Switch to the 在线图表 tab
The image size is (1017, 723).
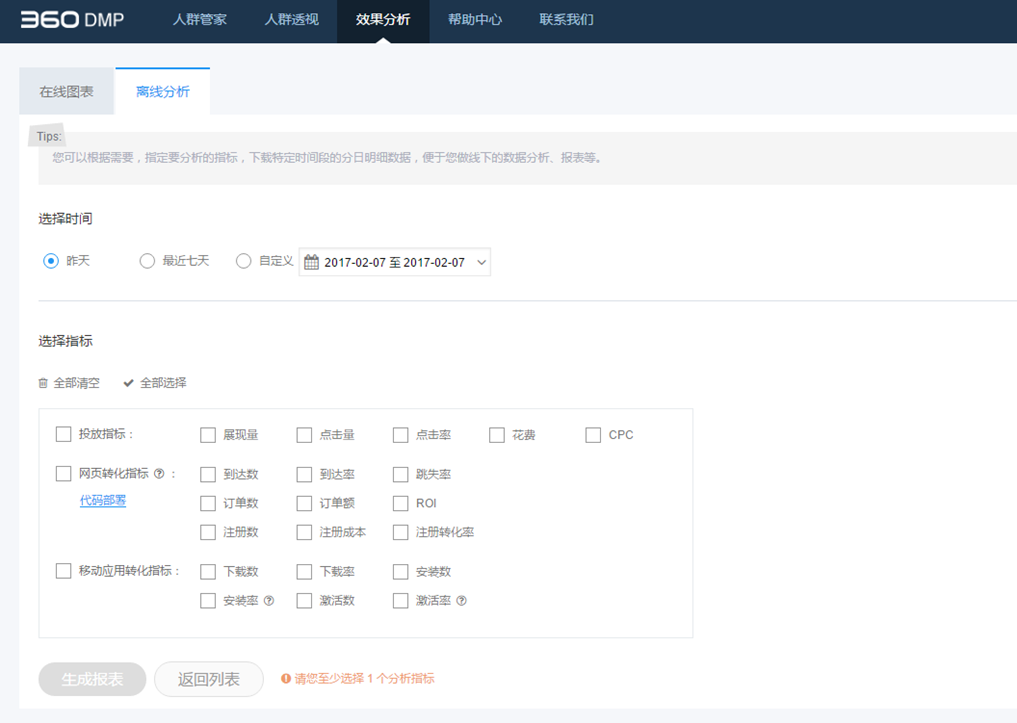coord(67,92)
